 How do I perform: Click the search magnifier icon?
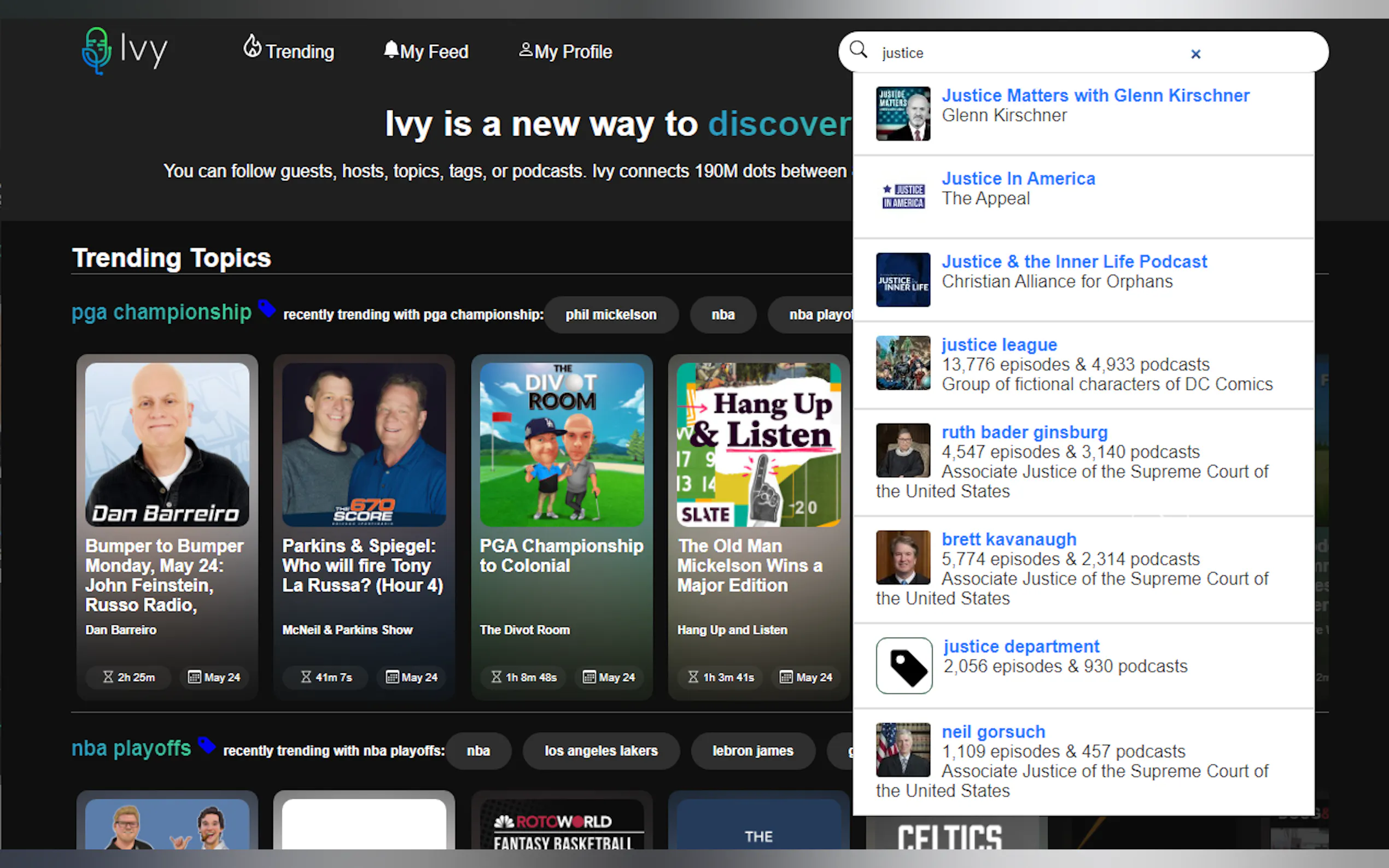point(858,50)
